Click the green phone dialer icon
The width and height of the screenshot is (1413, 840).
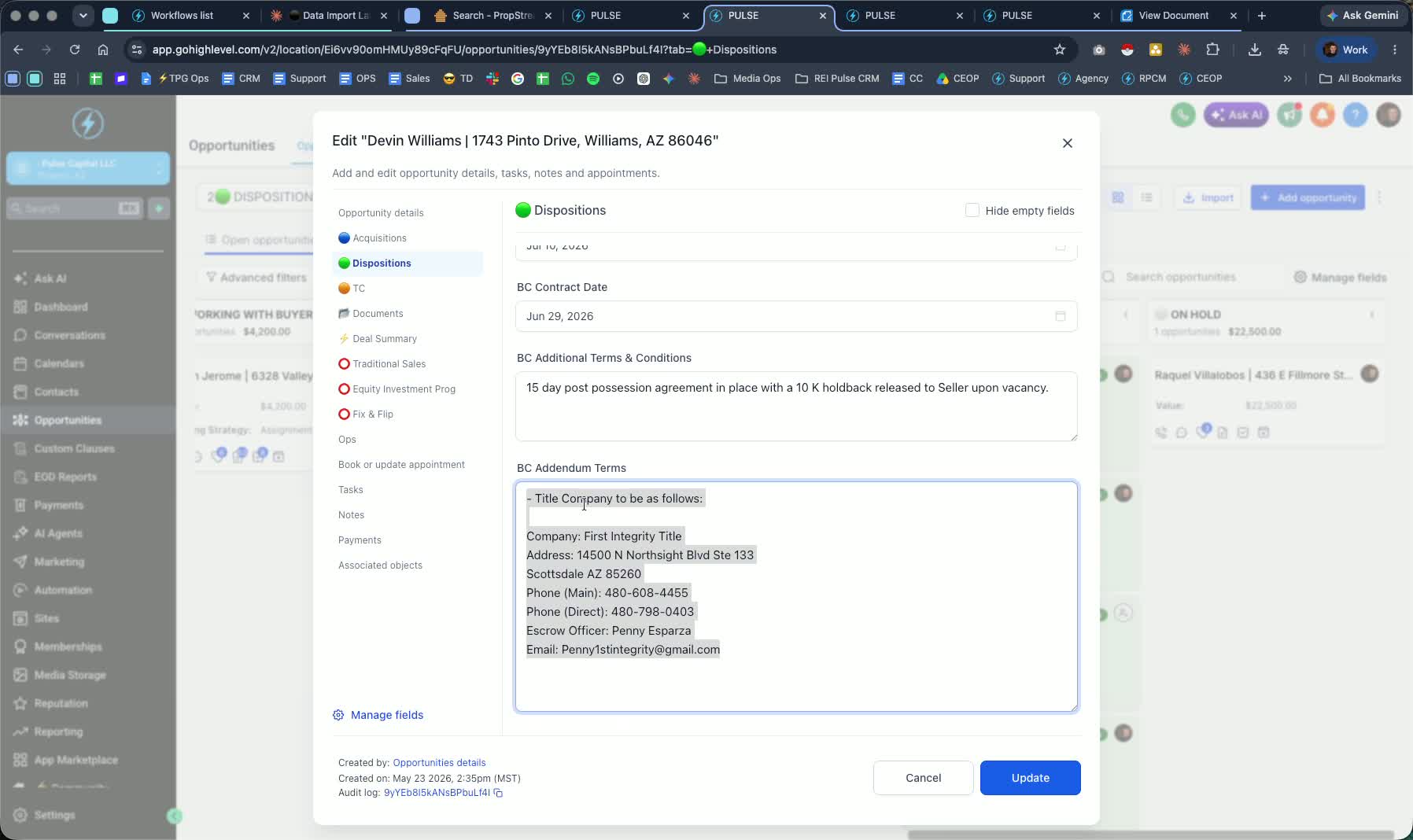click(x=1182, y=115)
